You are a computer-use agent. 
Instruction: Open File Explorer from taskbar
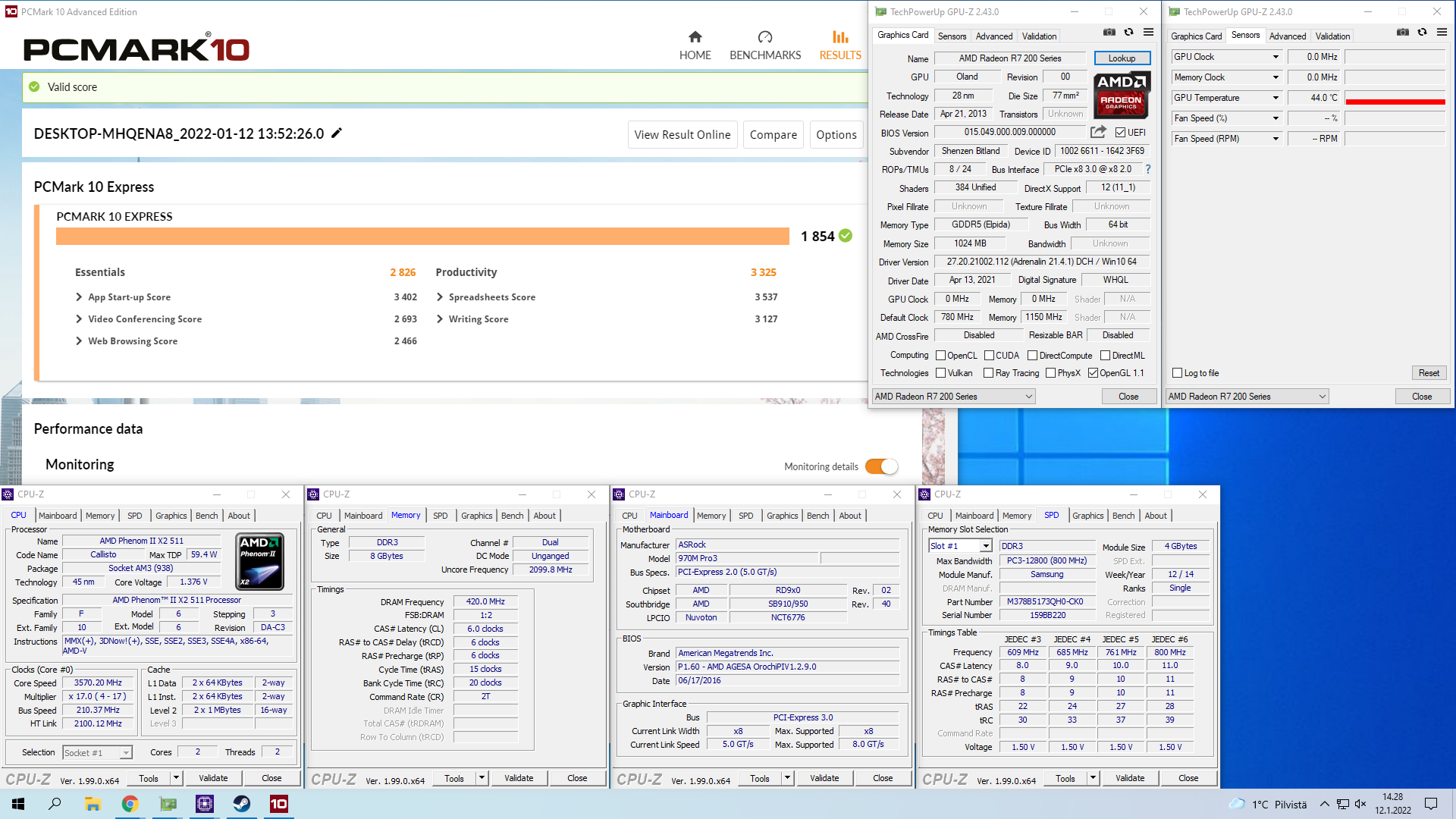pyautogui.click(x=93, y=804)
